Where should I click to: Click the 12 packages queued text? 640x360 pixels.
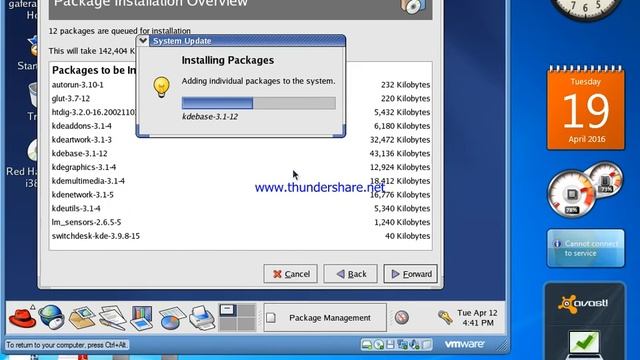click(120, 31)
